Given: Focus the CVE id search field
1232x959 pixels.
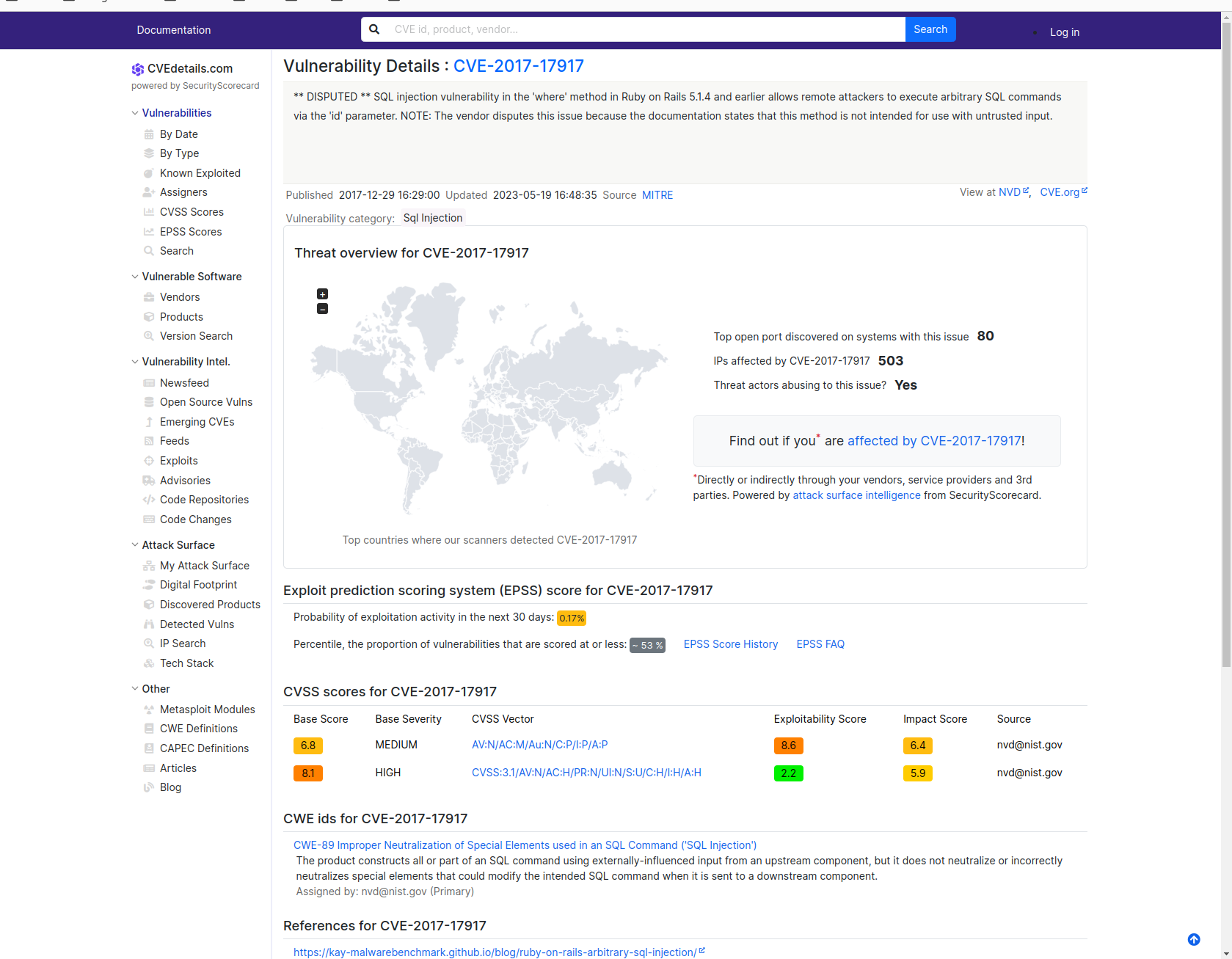Looking at the screenshot, I should point(646,29).
